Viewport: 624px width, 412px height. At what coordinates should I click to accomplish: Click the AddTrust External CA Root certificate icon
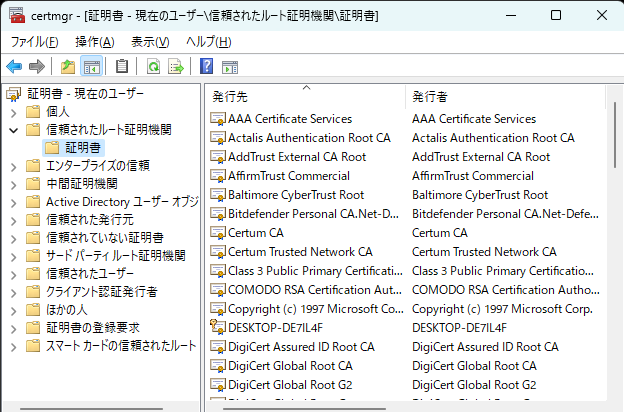(x=218, y=156)
